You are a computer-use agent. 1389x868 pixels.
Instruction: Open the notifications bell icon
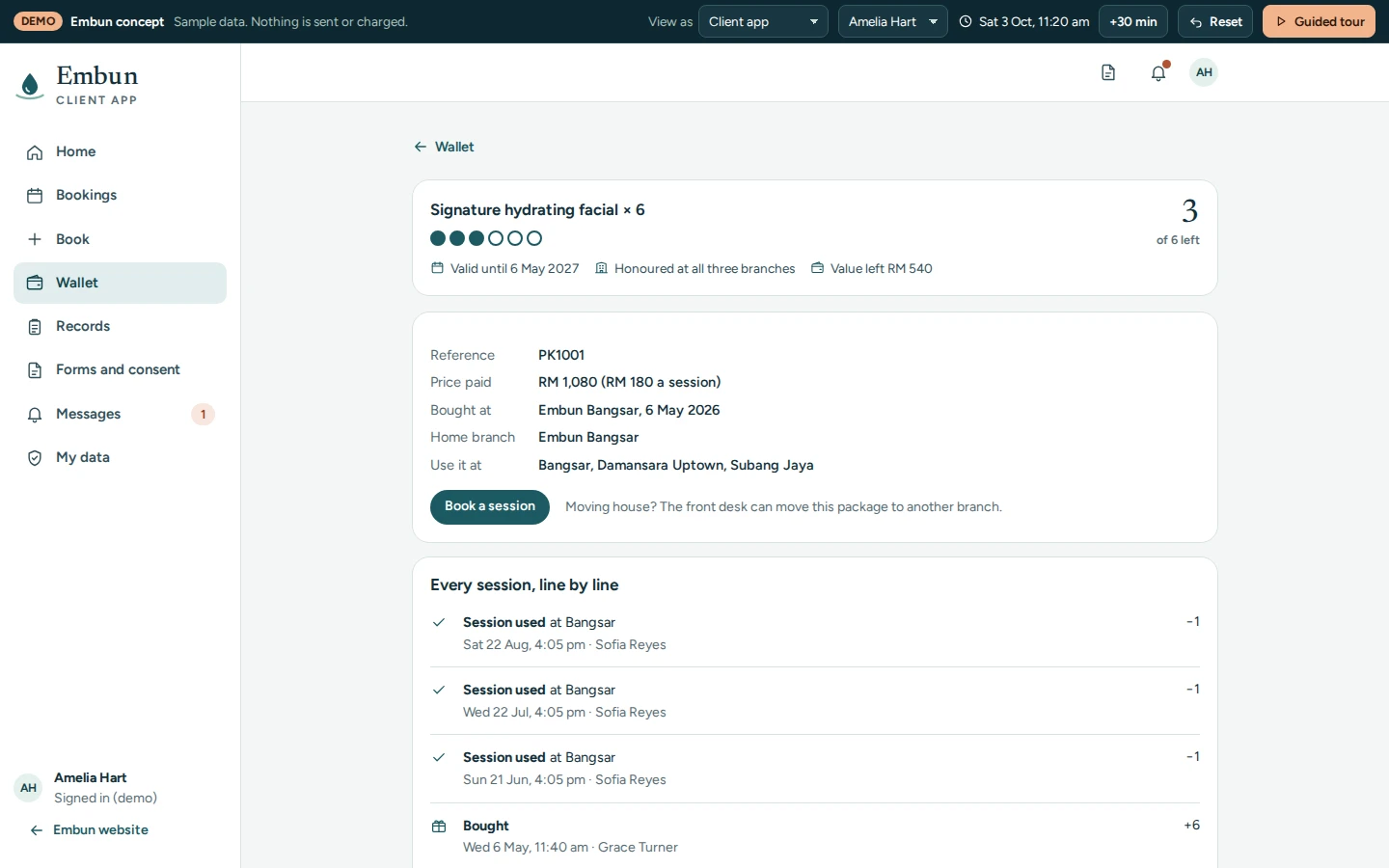coord(1158,72)
